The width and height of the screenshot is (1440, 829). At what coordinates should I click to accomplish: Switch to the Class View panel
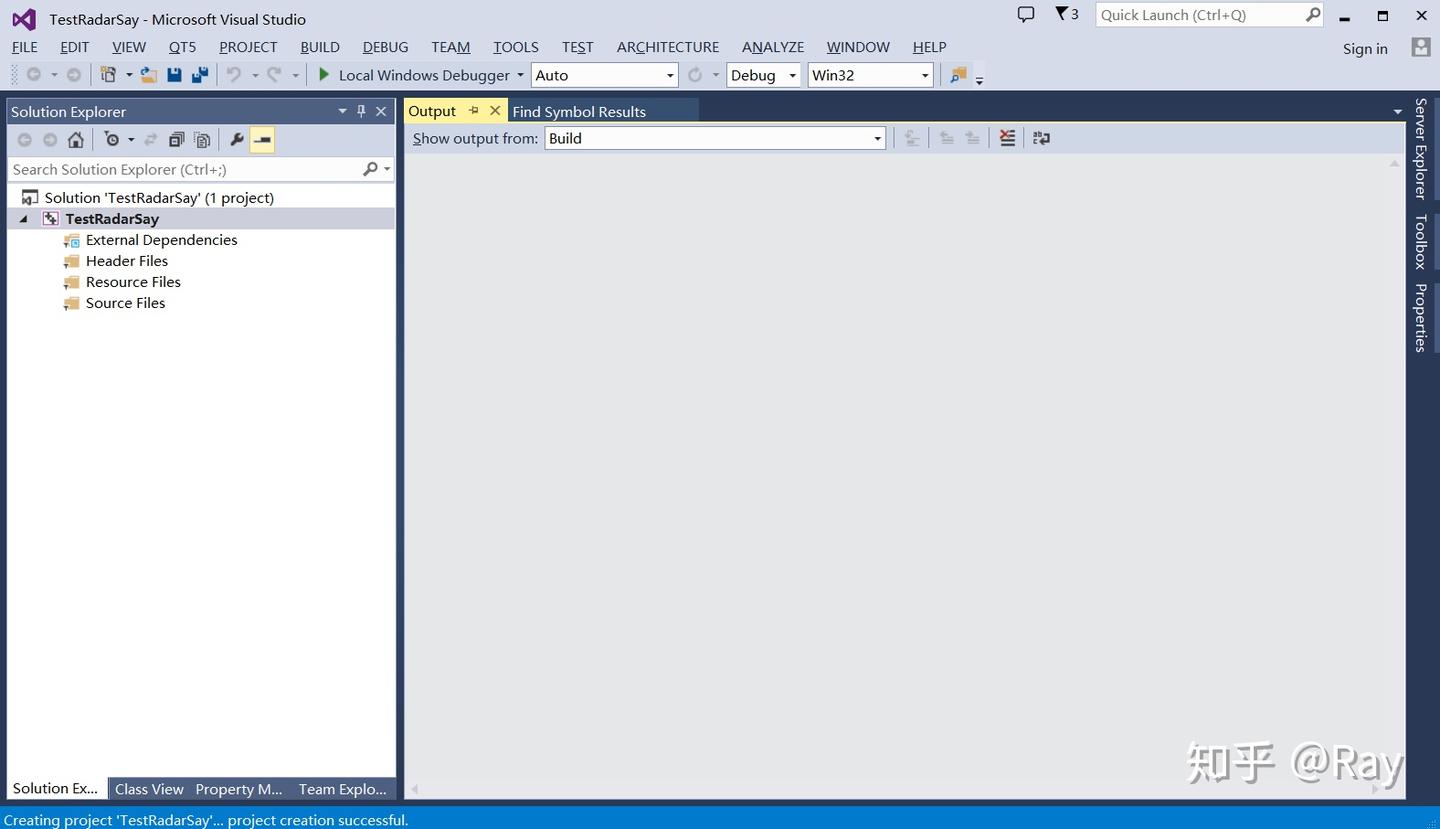148,789
